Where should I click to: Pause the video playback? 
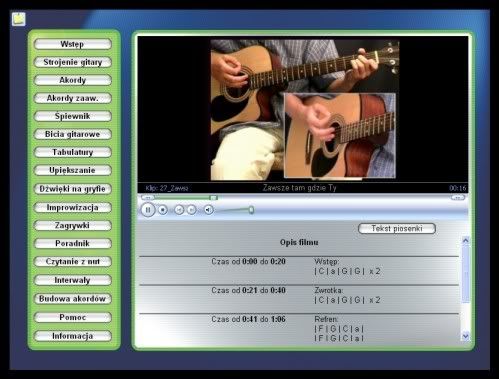pos(148,210)
